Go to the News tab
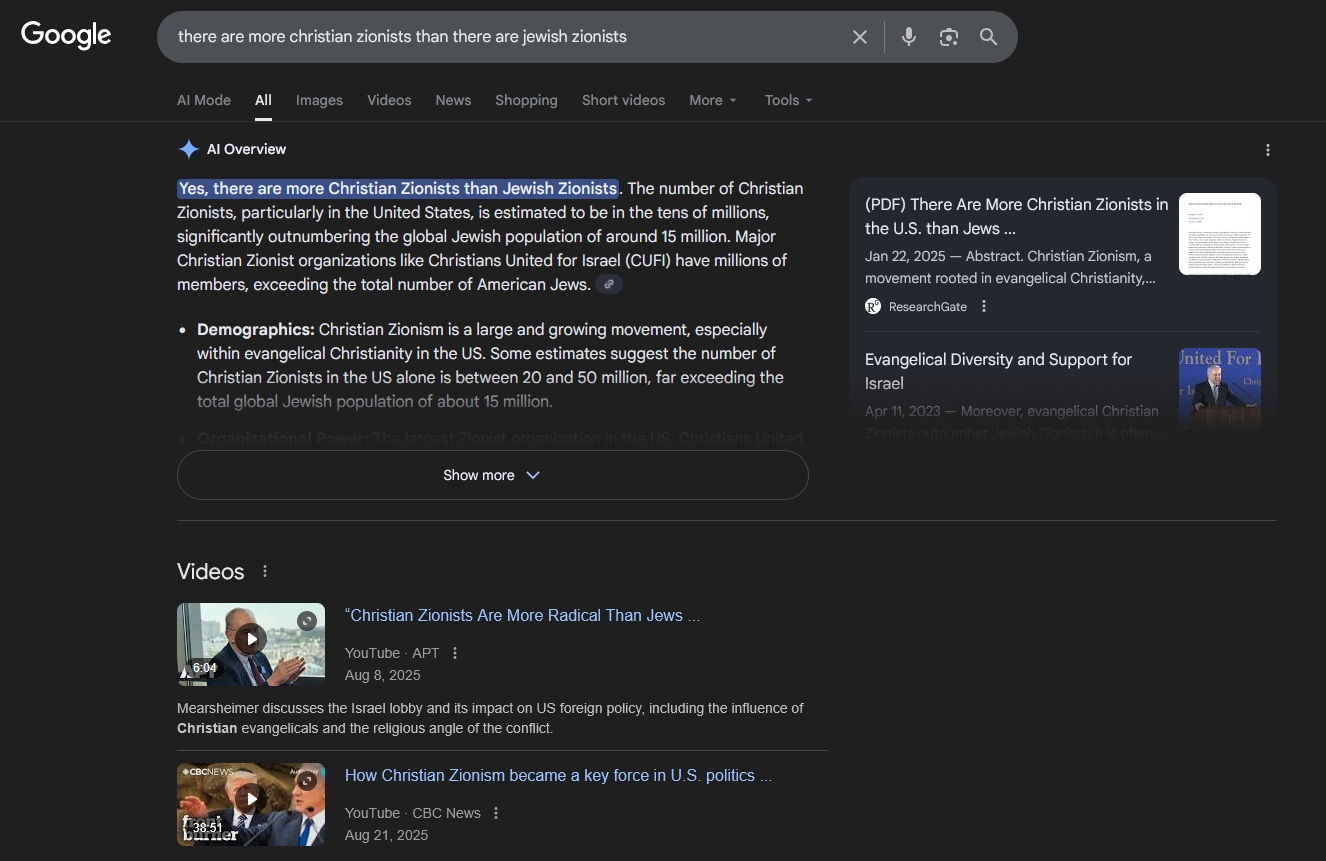 [453, 100]
